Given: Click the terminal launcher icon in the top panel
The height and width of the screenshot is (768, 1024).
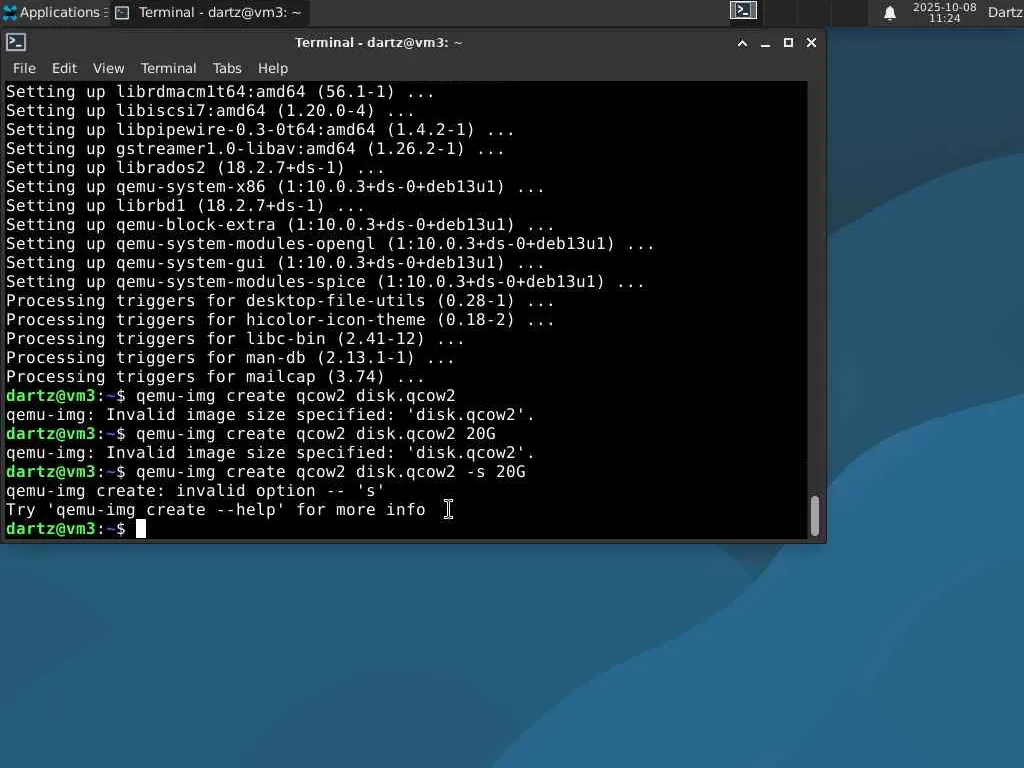Looking at the screenshot, I should (x=743, y=10).
